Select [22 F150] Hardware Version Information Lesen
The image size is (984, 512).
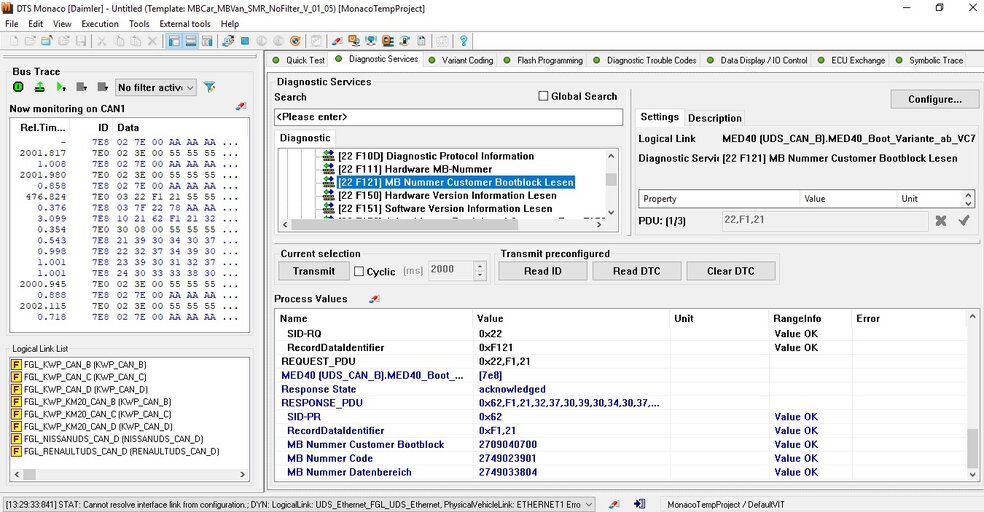point(447,195)
